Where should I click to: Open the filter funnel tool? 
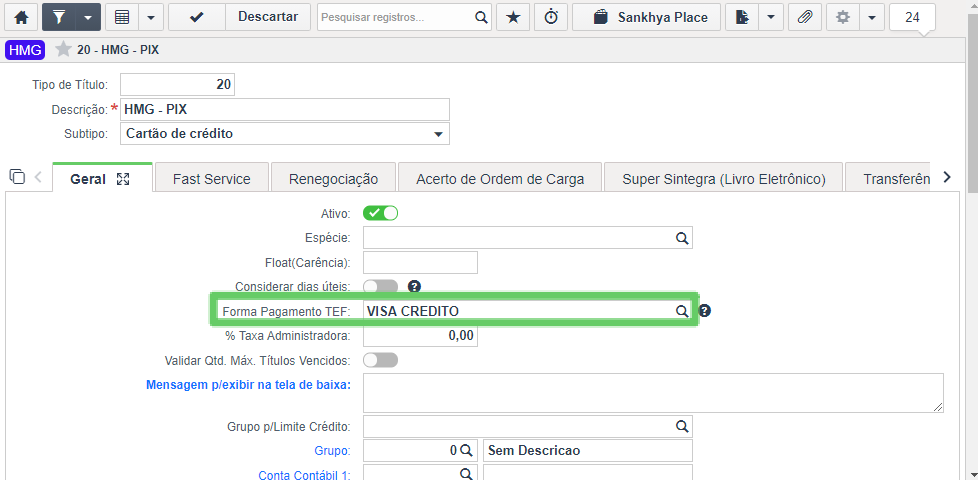coord(59,17)
